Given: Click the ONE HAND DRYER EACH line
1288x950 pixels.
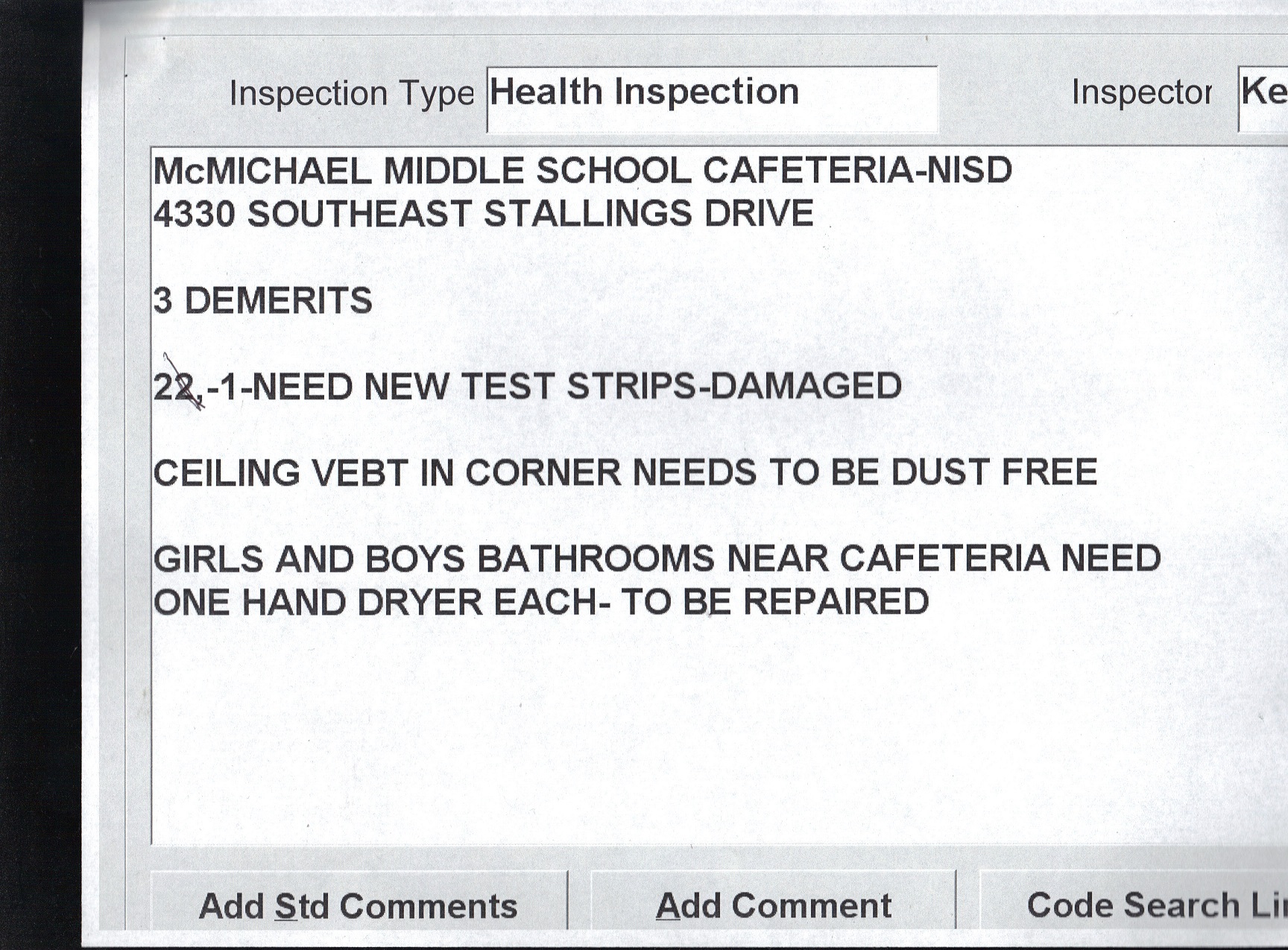Looking at the screenshot, I should click(540, 602).
